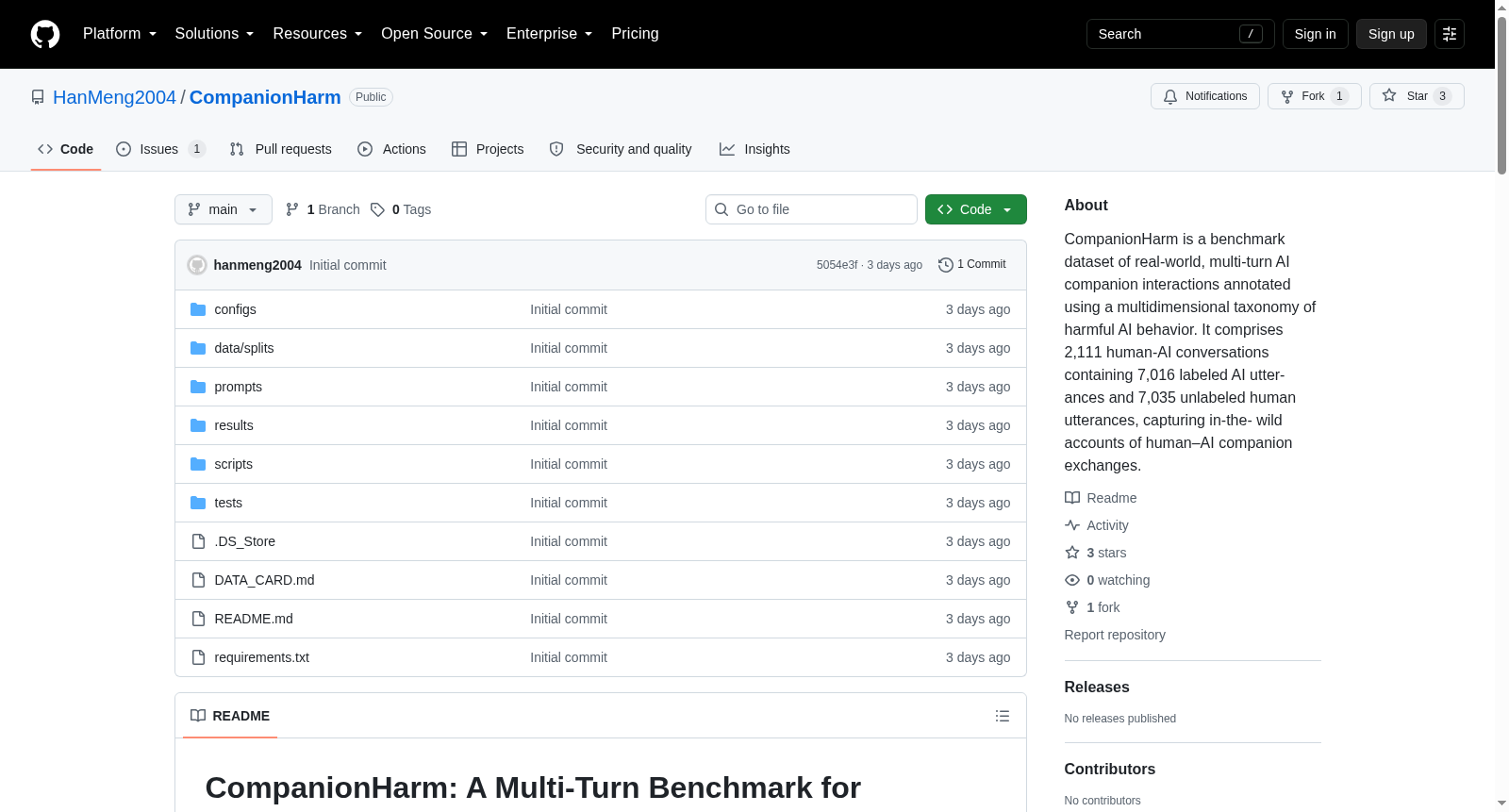Click the results folder icon
This screenshot has height=812, width=1509.
point(198,425)
